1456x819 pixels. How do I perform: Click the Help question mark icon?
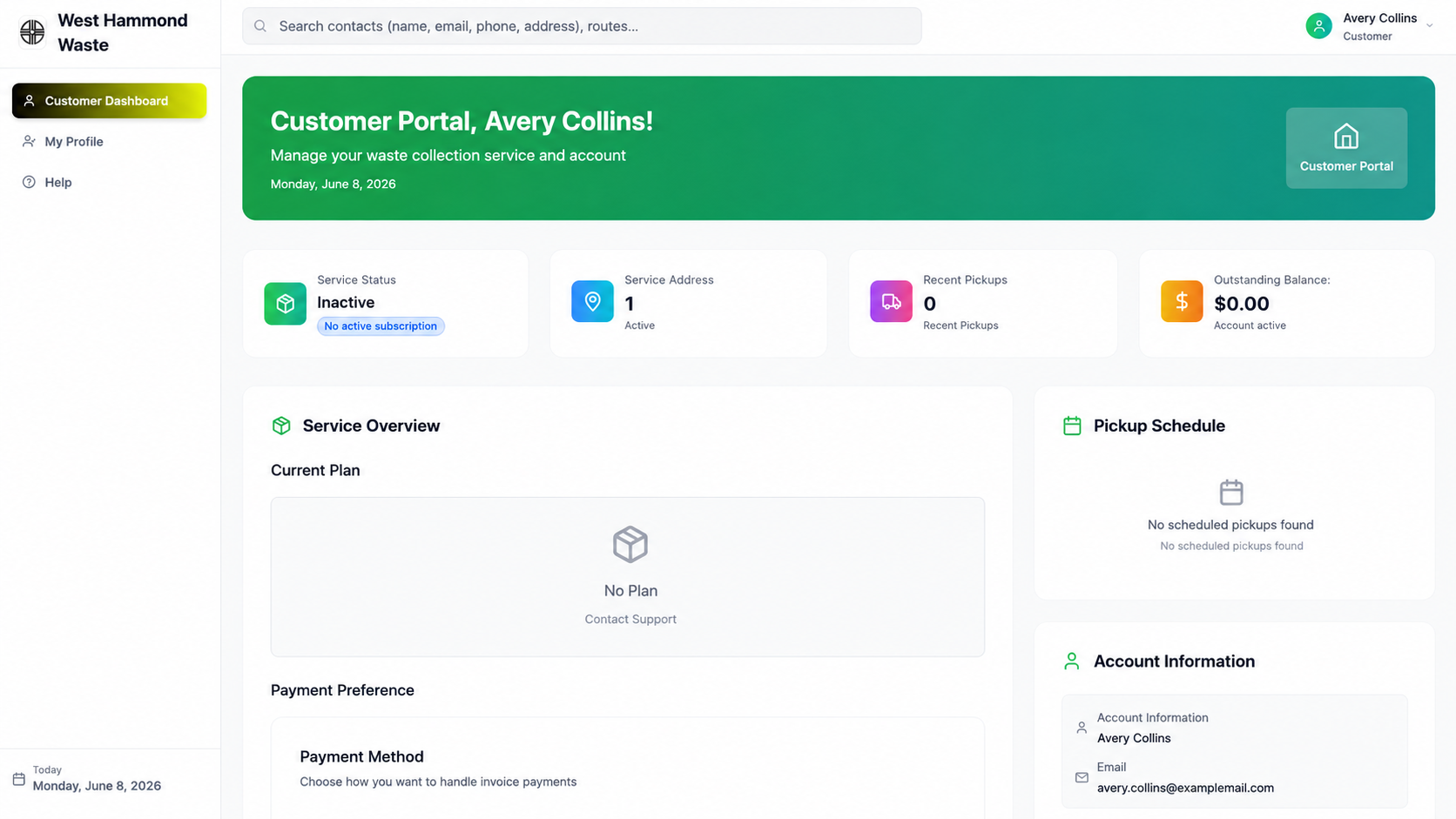coord(29,182)
